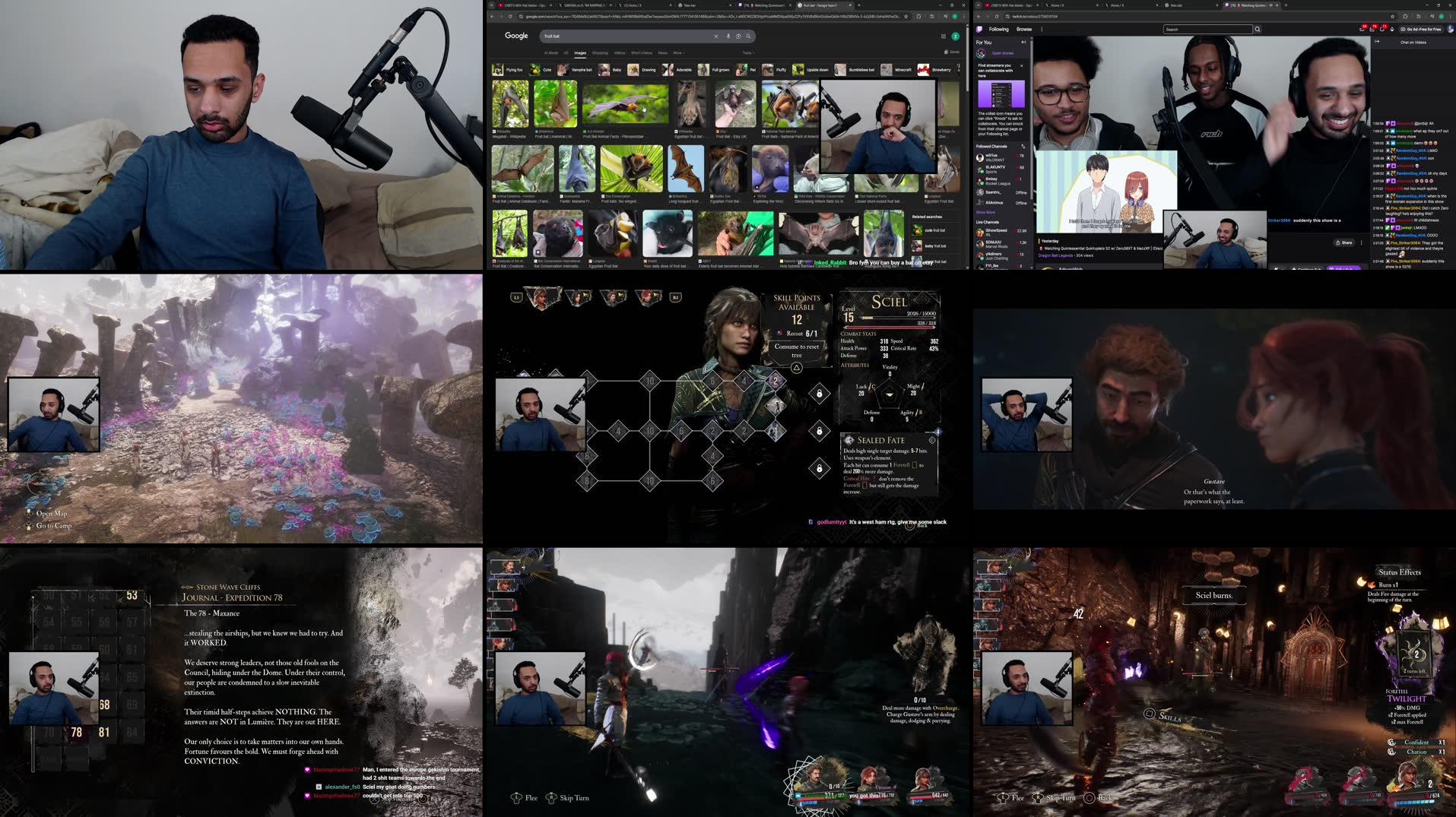Viewport: 1456px width, 817px height.
Task: Click the Twitch search magnifier icon
Action: [1257, 29]
